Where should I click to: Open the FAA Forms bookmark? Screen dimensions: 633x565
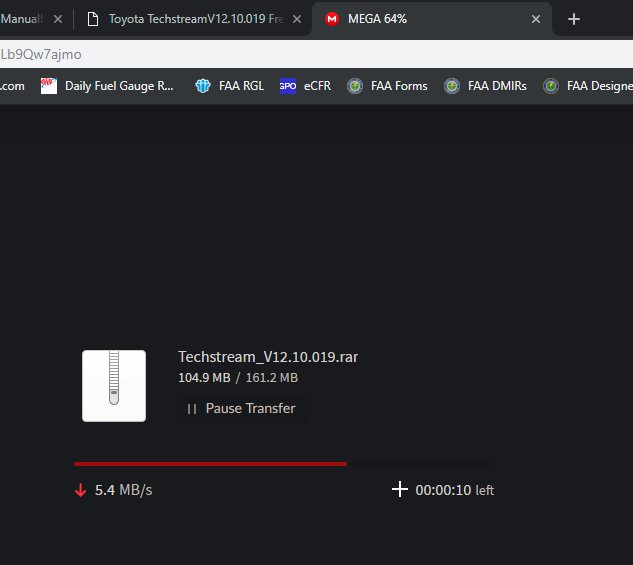(387, 86)
